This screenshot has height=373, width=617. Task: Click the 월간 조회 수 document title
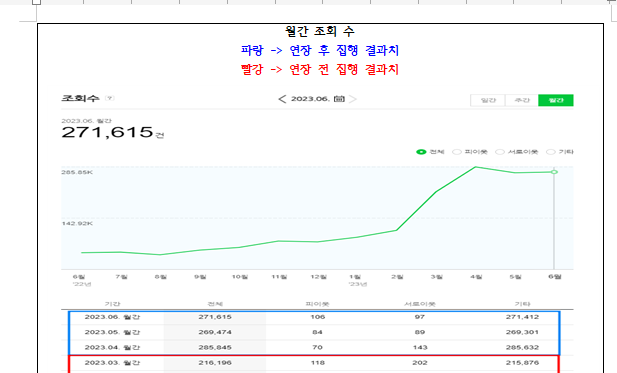(x=320, y=31)
